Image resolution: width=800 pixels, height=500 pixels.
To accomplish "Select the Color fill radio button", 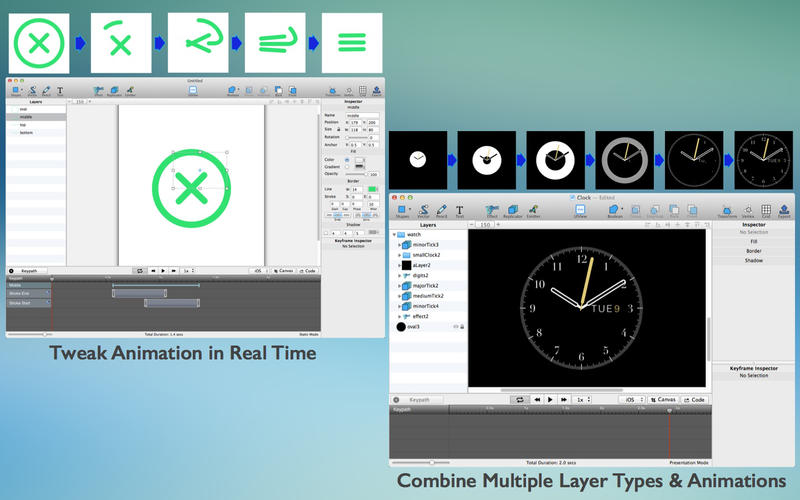I will coord(347,160).
